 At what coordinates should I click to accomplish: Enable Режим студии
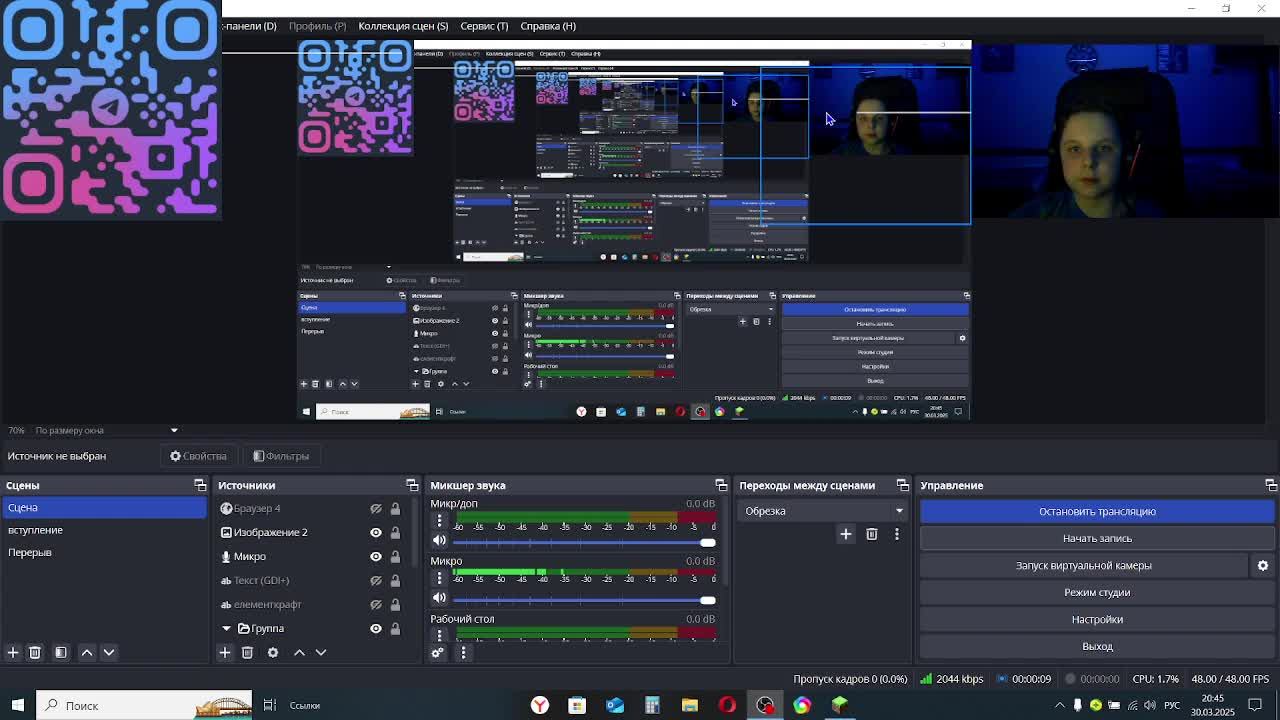(1097, 592)
